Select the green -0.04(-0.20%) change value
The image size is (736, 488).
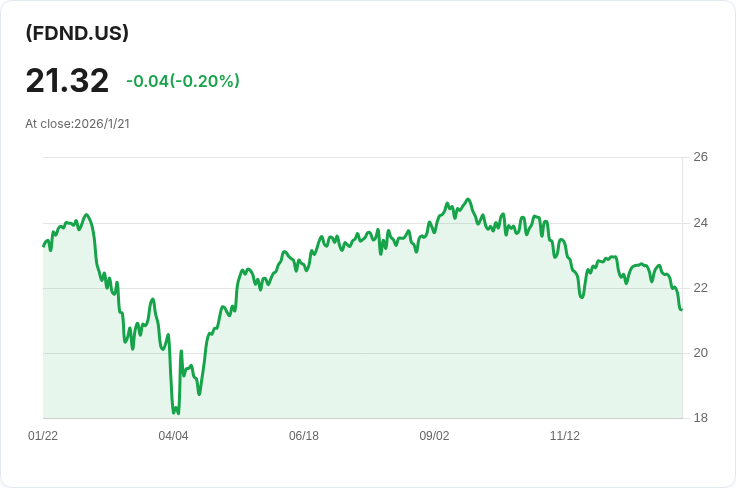[x=183, y=81]
